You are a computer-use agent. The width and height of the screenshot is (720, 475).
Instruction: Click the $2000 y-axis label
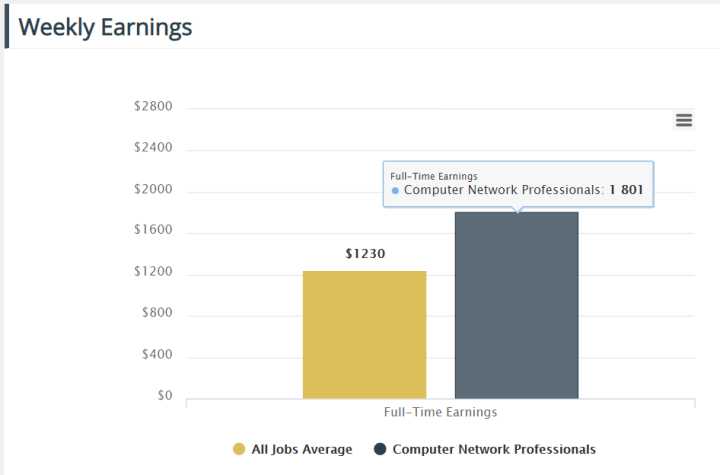(153, 189)
